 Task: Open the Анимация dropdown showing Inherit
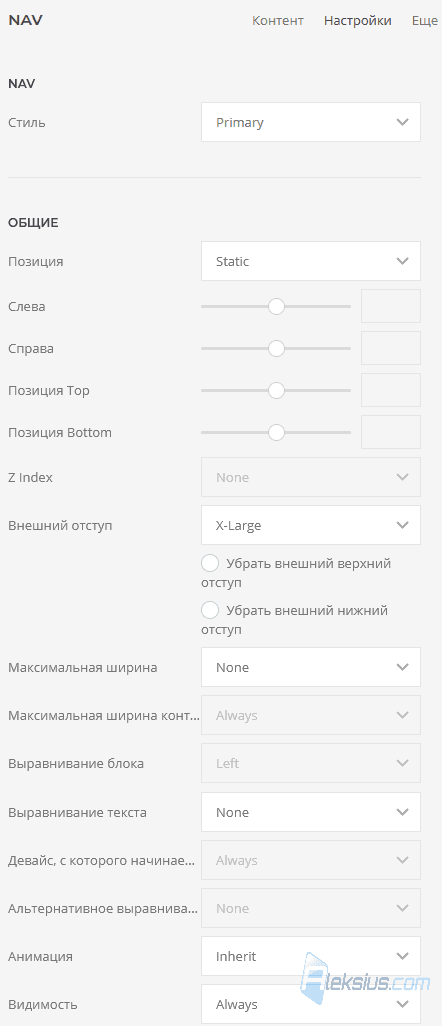[x=310, y=957]
